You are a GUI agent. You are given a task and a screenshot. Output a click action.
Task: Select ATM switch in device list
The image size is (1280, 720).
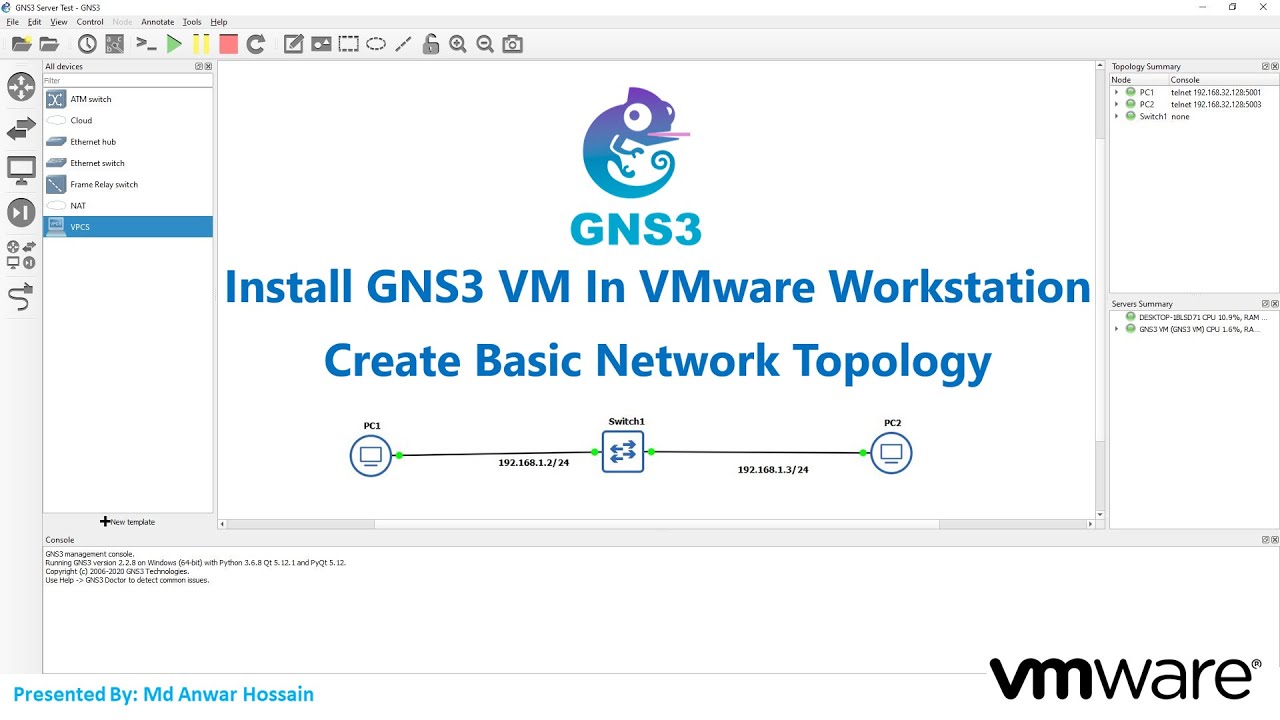(x=128, y=99)
